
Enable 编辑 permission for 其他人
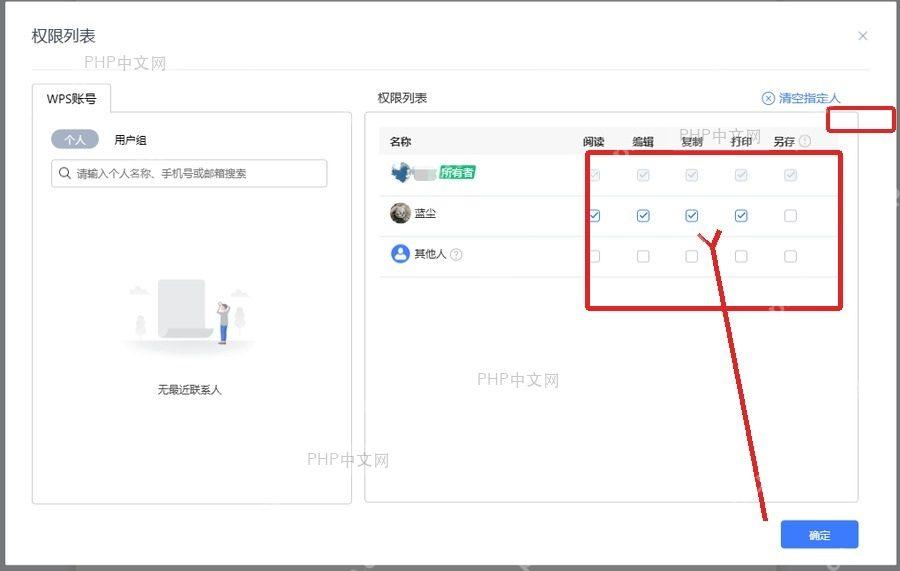[643, 256]
